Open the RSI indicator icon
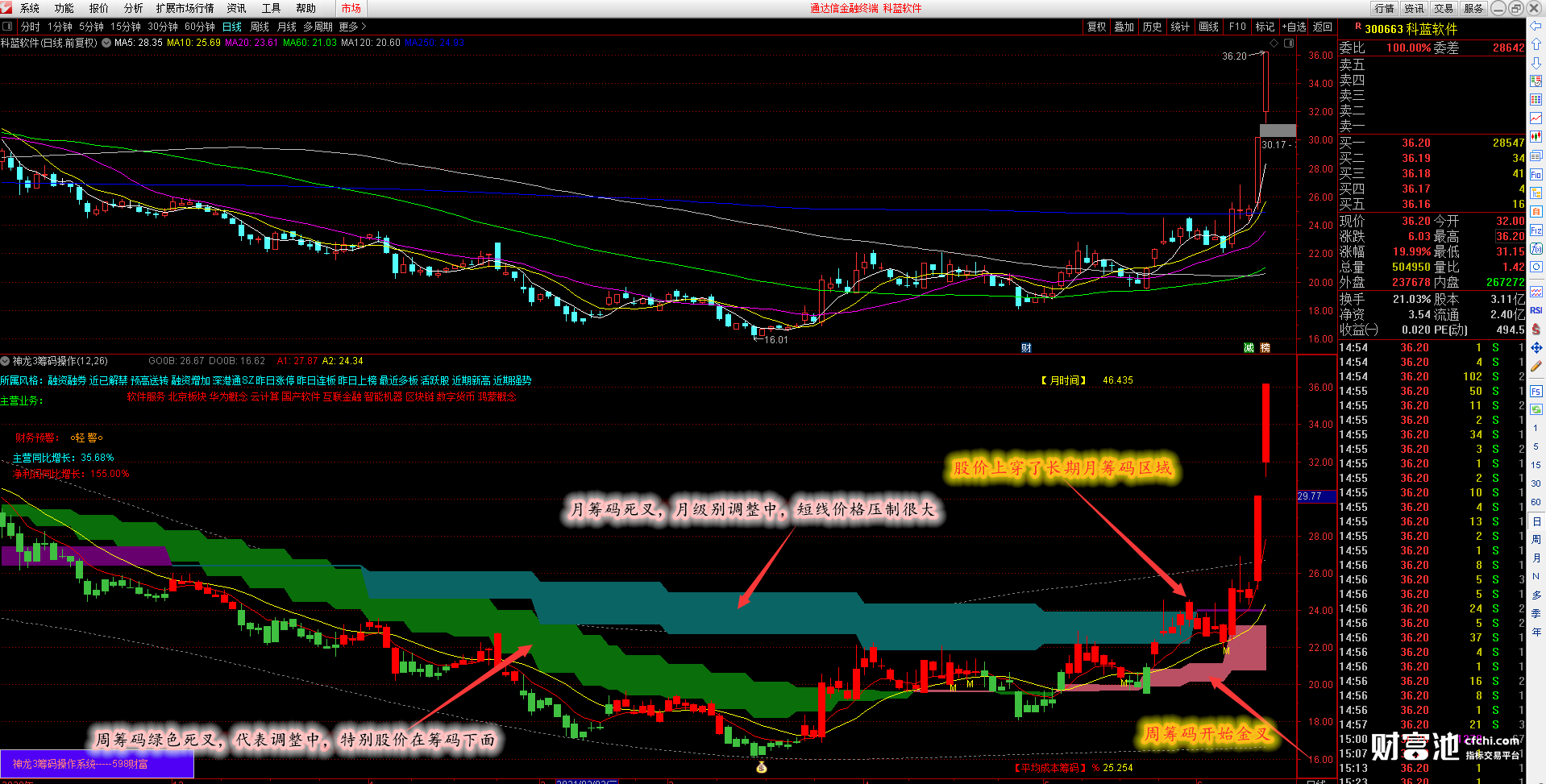This screenshot has height=784, width=1546. (1536, 310)
